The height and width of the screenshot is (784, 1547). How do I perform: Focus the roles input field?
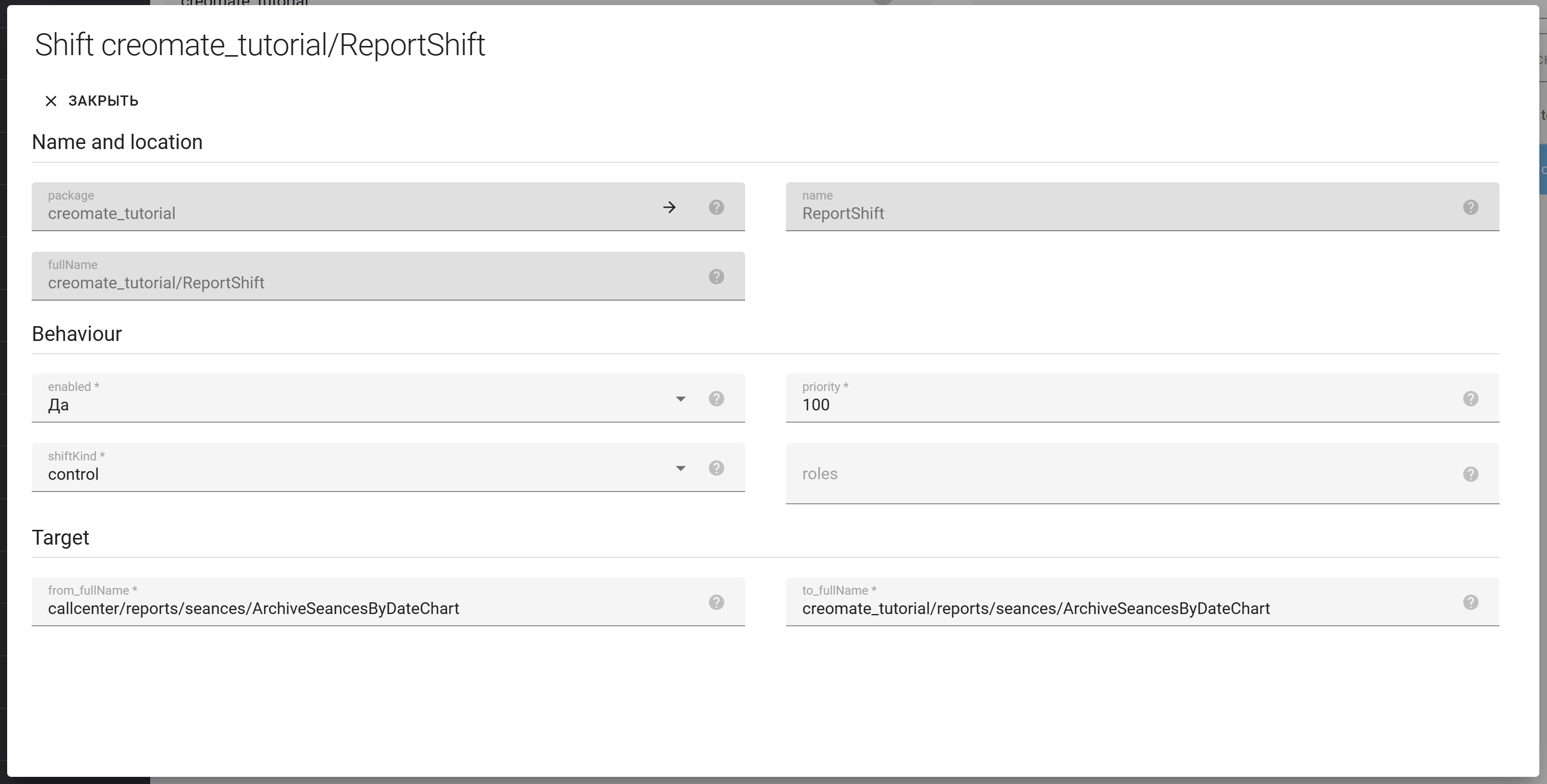[x=1117, y=474]
